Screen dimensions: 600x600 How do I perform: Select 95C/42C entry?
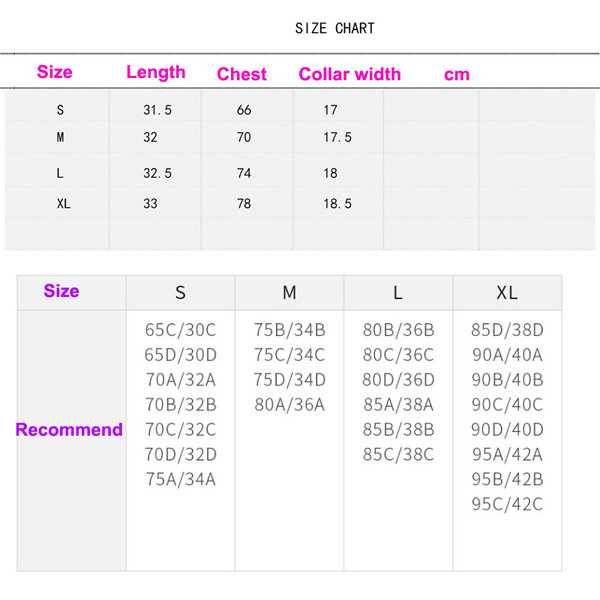coord(507,504)
